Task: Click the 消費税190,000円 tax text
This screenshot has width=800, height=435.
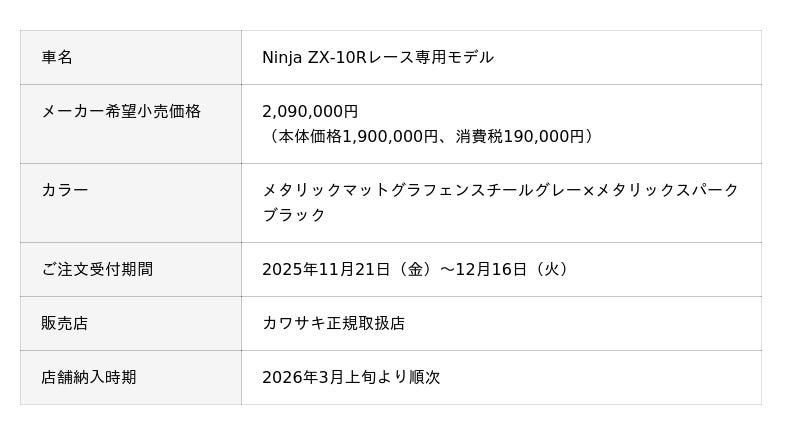Action: (519, 136)
